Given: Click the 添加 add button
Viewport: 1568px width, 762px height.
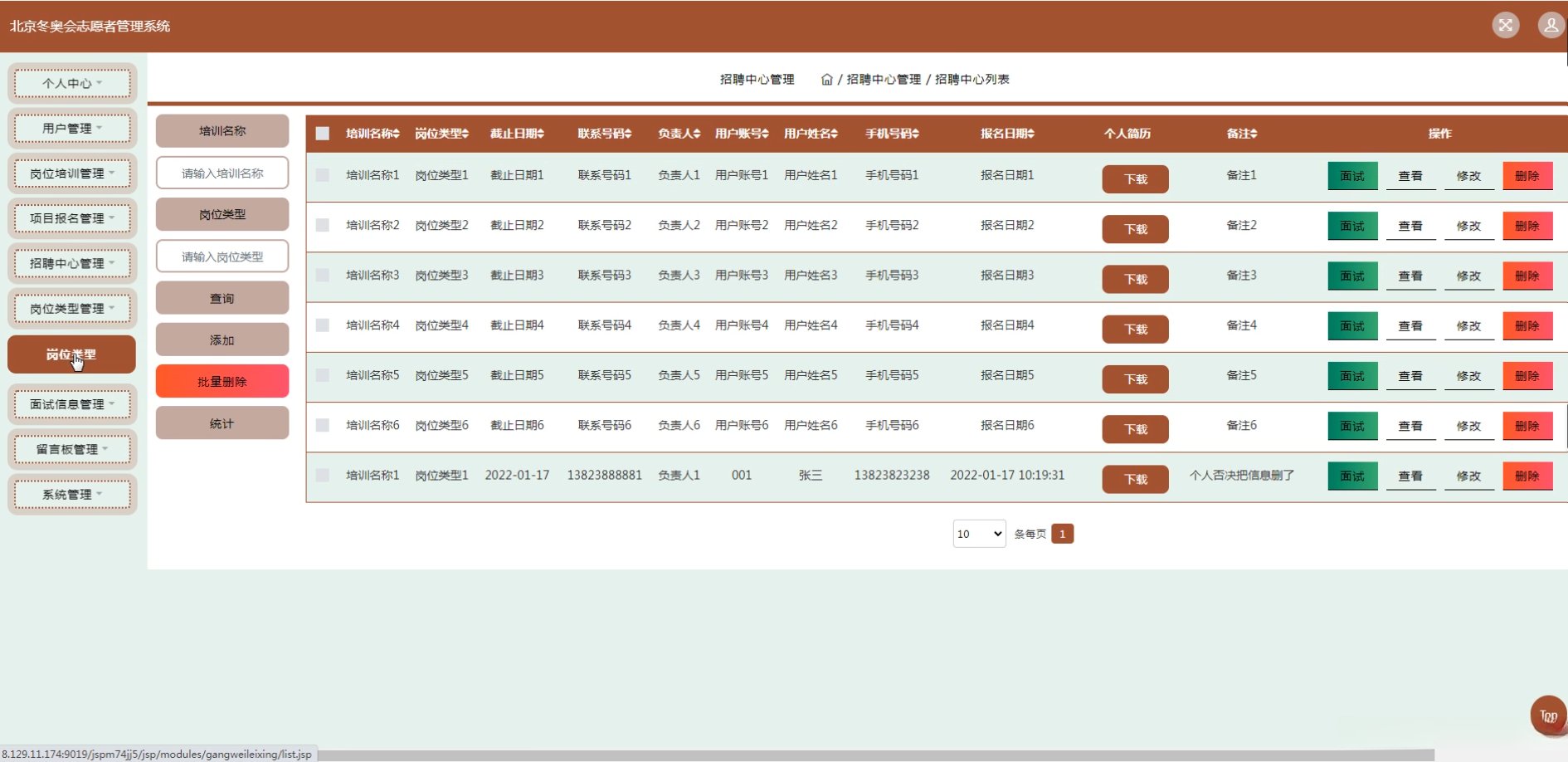Looking at the screenshot, I should click(x=222, y=339).
